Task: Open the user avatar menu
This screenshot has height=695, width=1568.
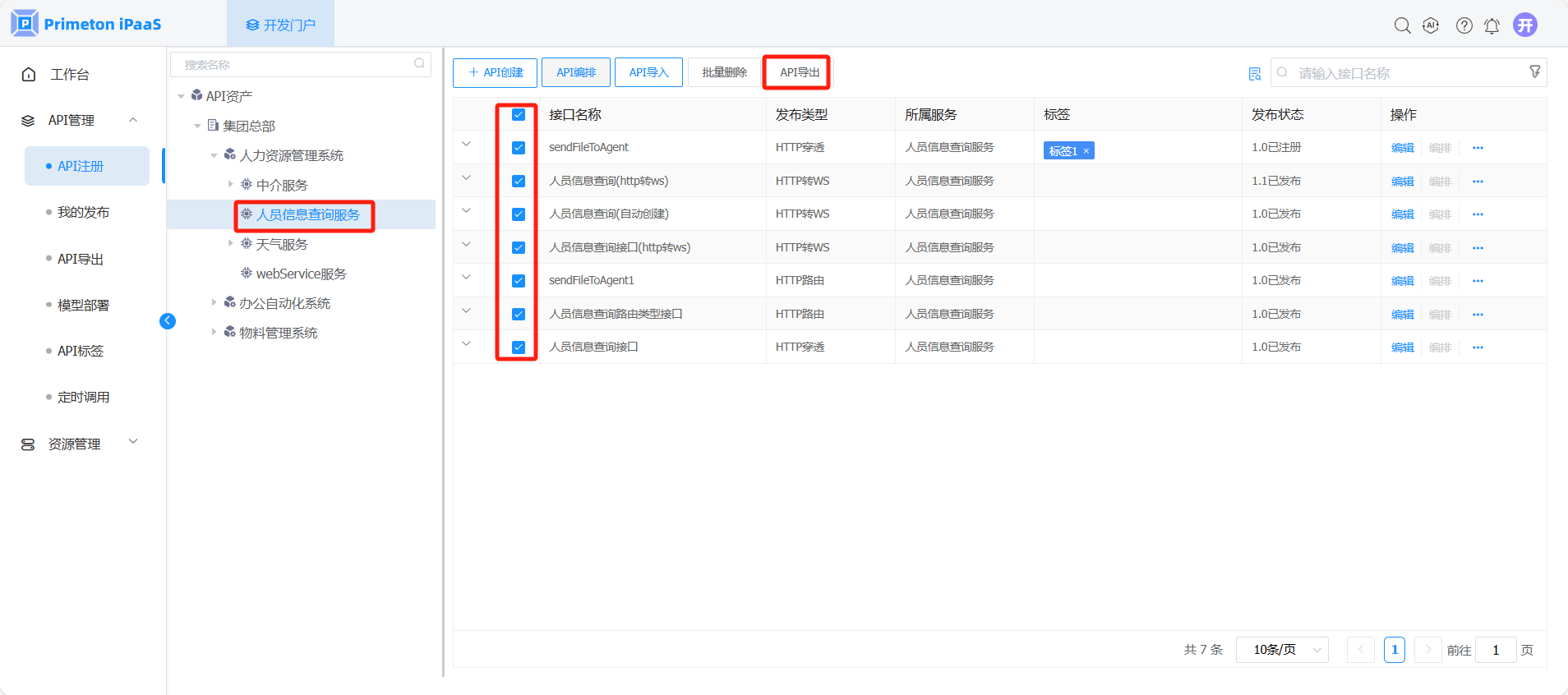Action: [x=1525, y=25]
